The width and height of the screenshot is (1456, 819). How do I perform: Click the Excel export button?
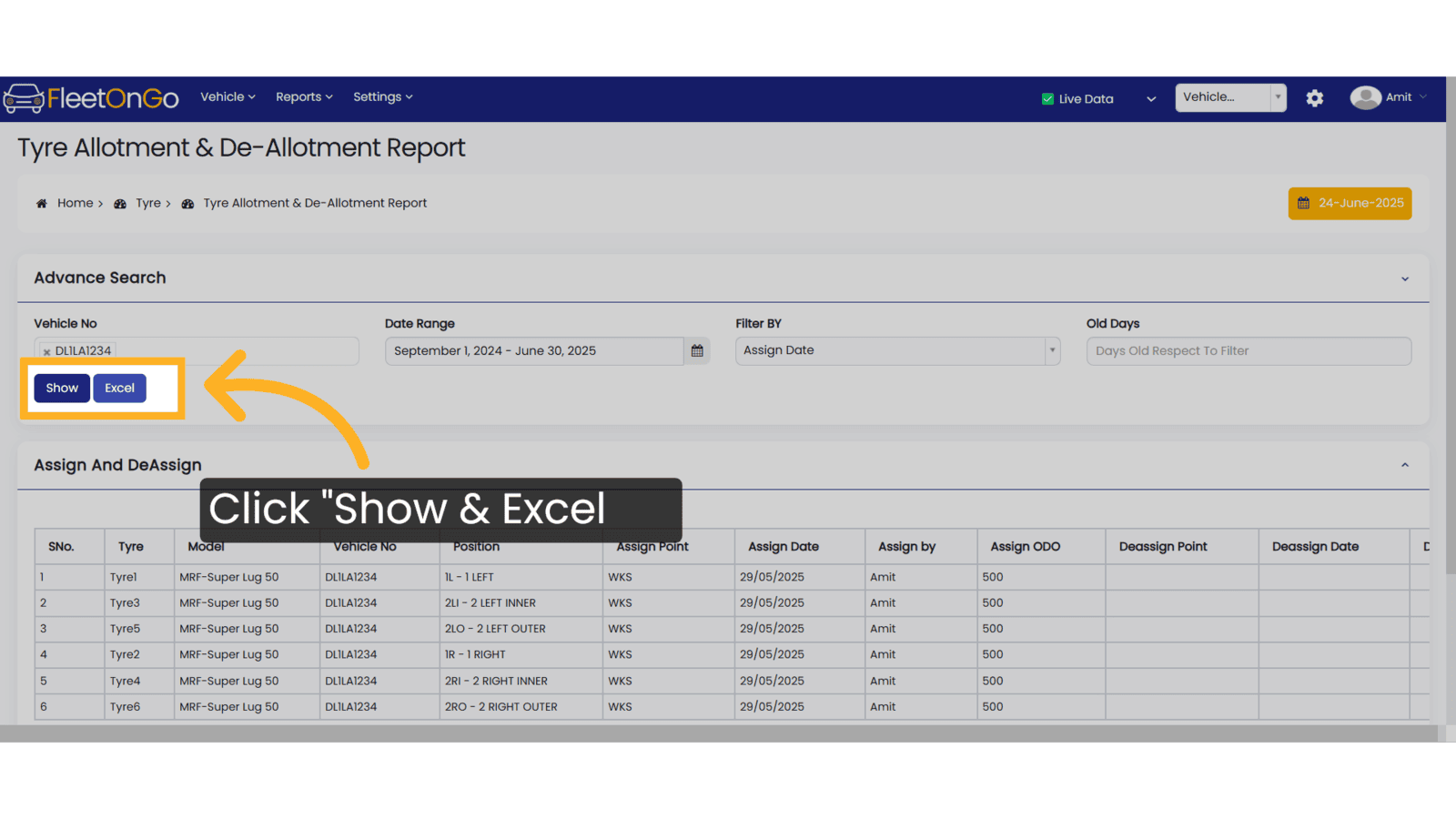point(119,388)
